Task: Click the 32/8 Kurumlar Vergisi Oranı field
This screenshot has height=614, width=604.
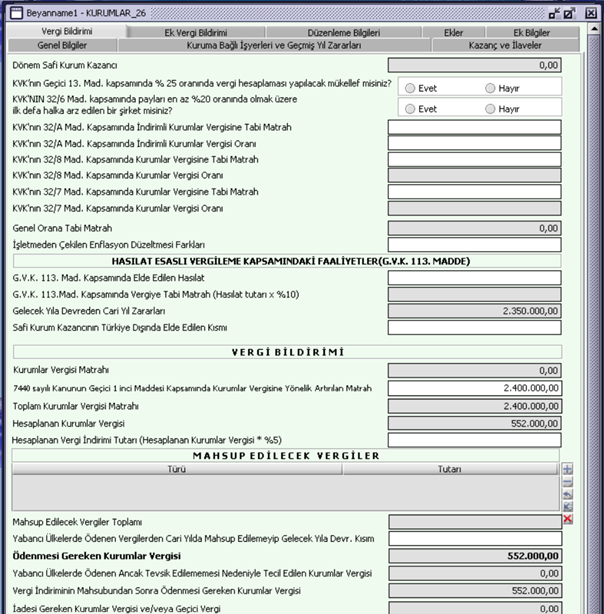Action: tap(474, 175)
